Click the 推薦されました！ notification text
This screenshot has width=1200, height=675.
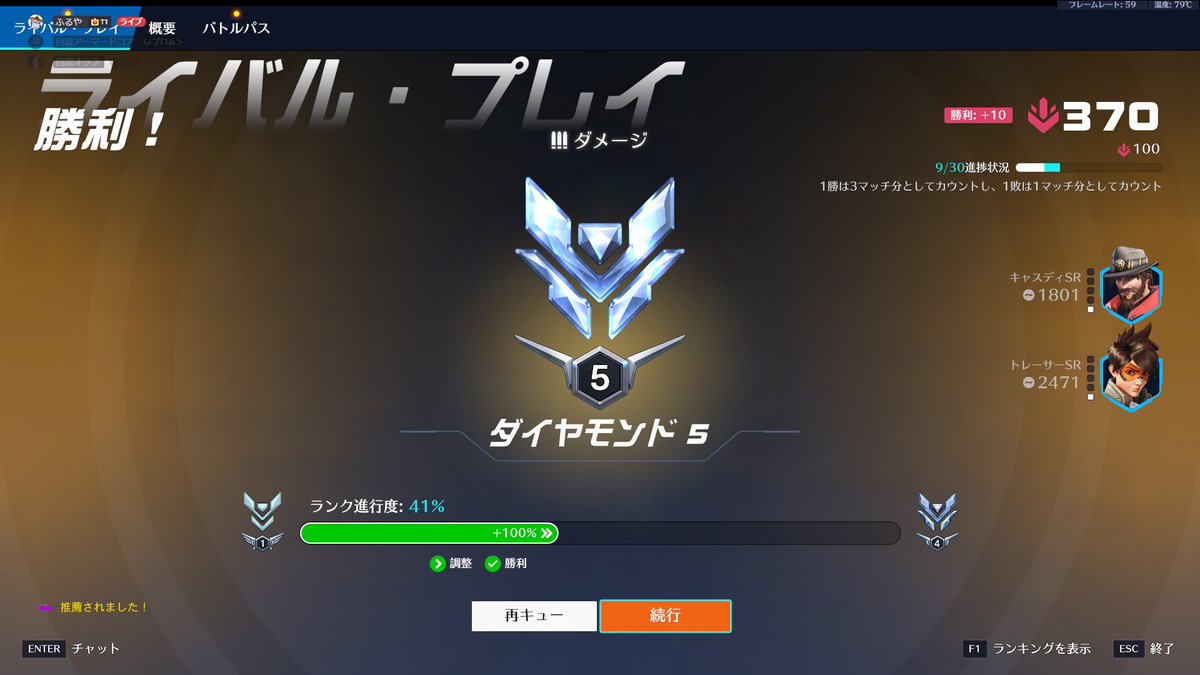click(103, 607)
